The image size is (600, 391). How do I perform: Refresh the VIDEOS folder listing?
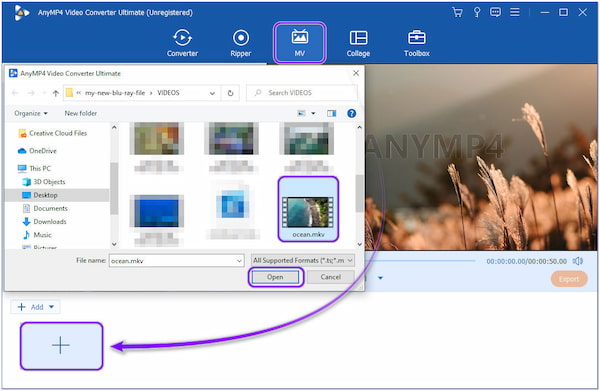[x=230, y=93]
